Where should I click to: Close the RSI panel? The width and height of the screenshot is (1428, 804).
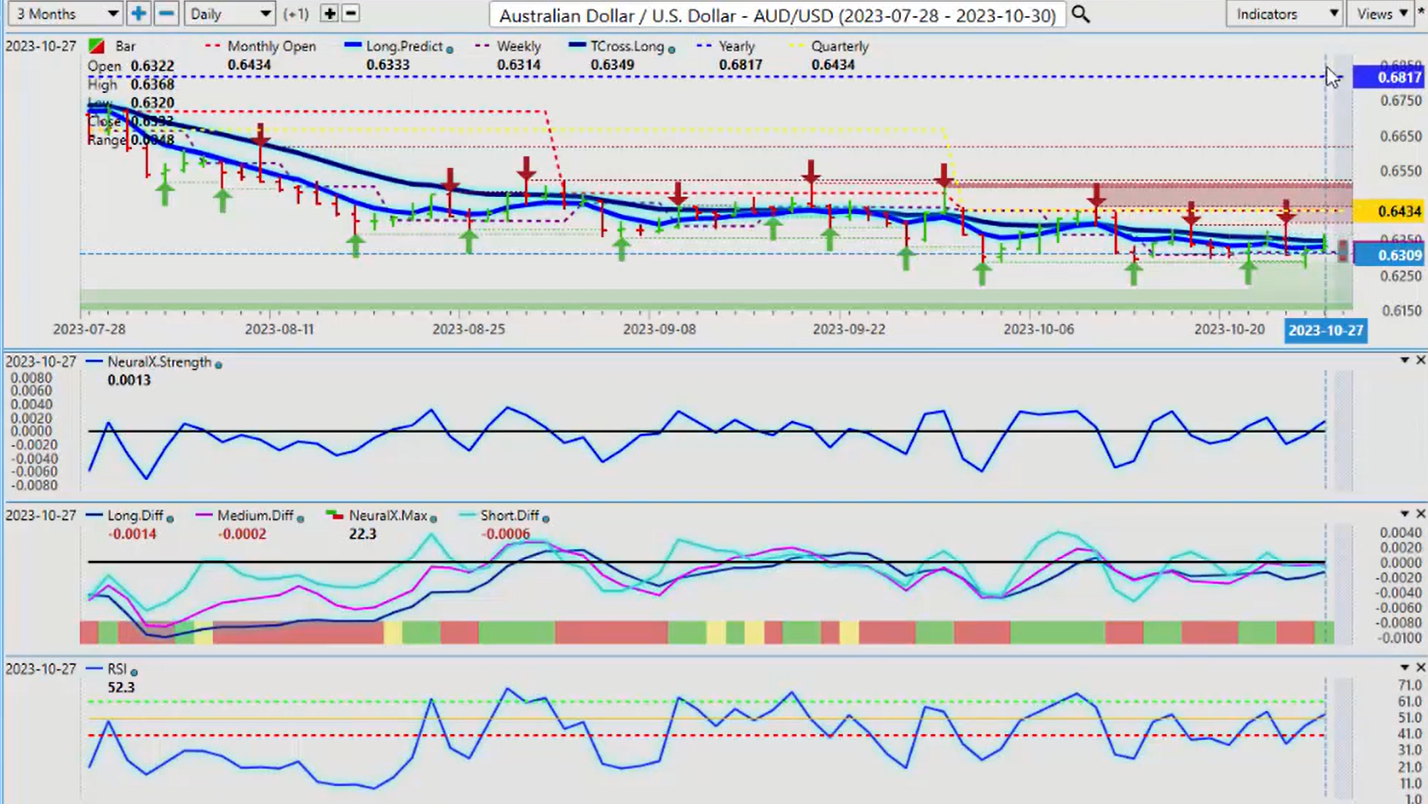click(x=1420, y=667)
